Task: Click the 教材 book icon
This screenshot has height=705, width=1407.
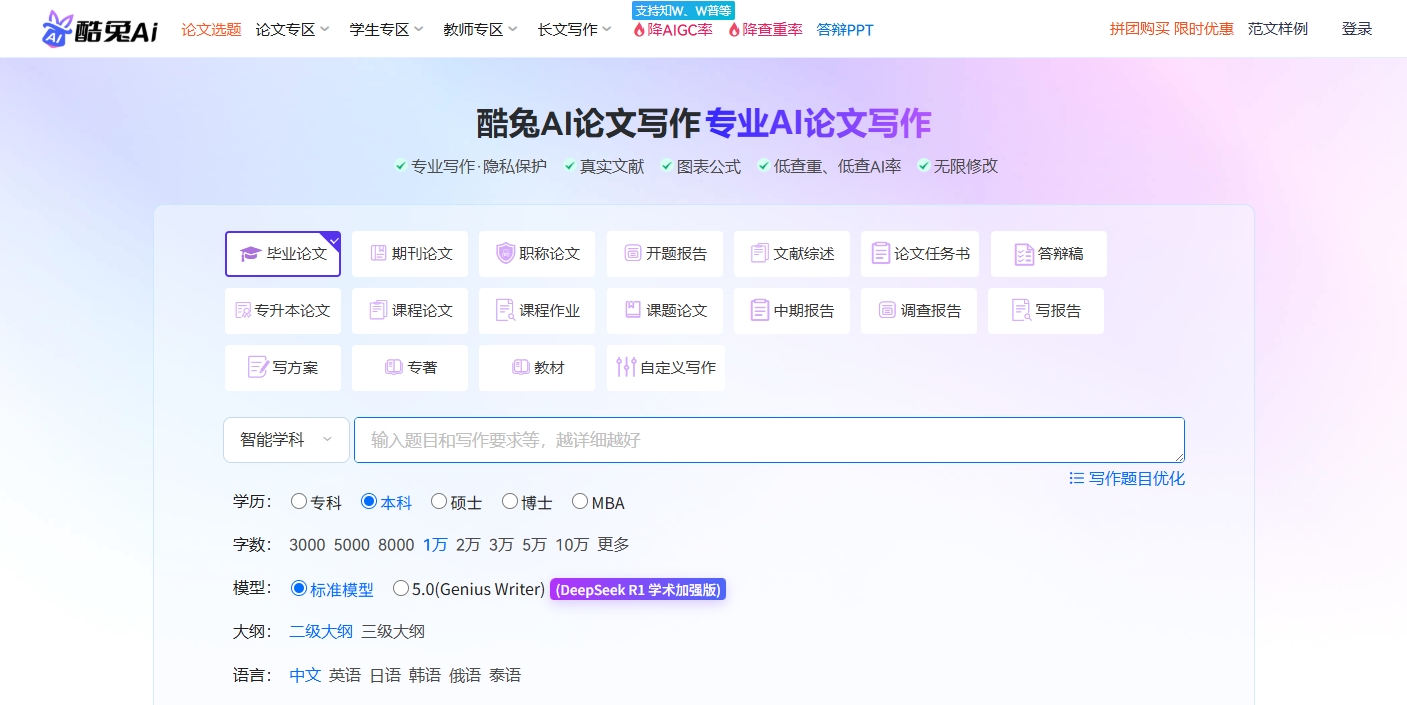Action: coord(520,367)
